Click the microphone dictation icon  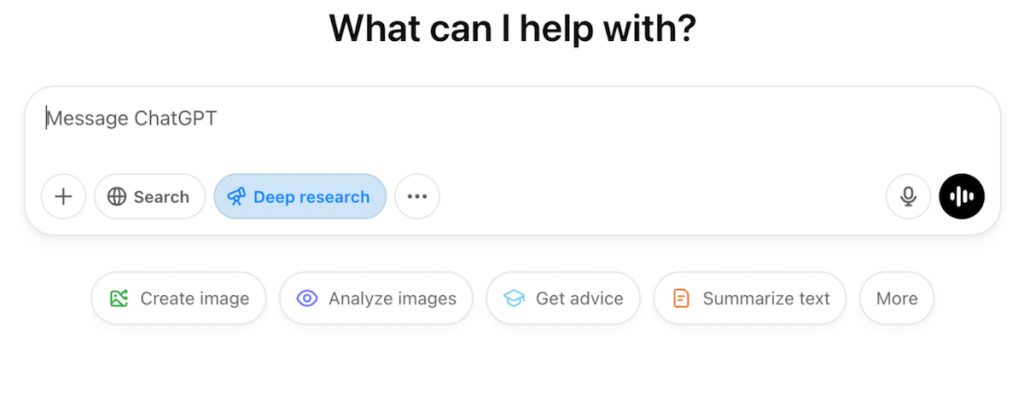pos(908,197)
